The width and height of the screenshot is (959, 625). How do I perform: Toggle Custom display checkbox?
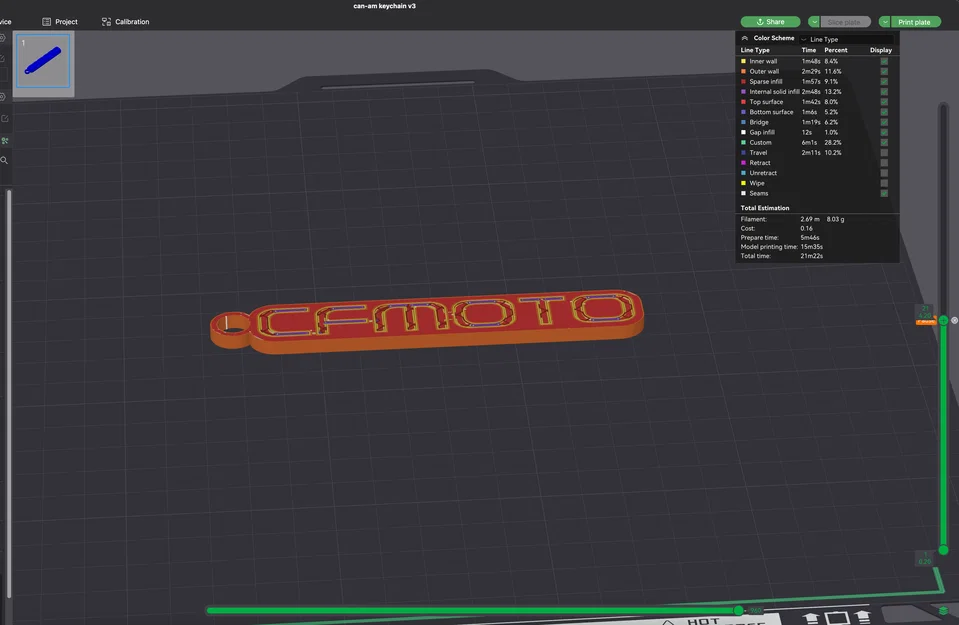point(884,142)
